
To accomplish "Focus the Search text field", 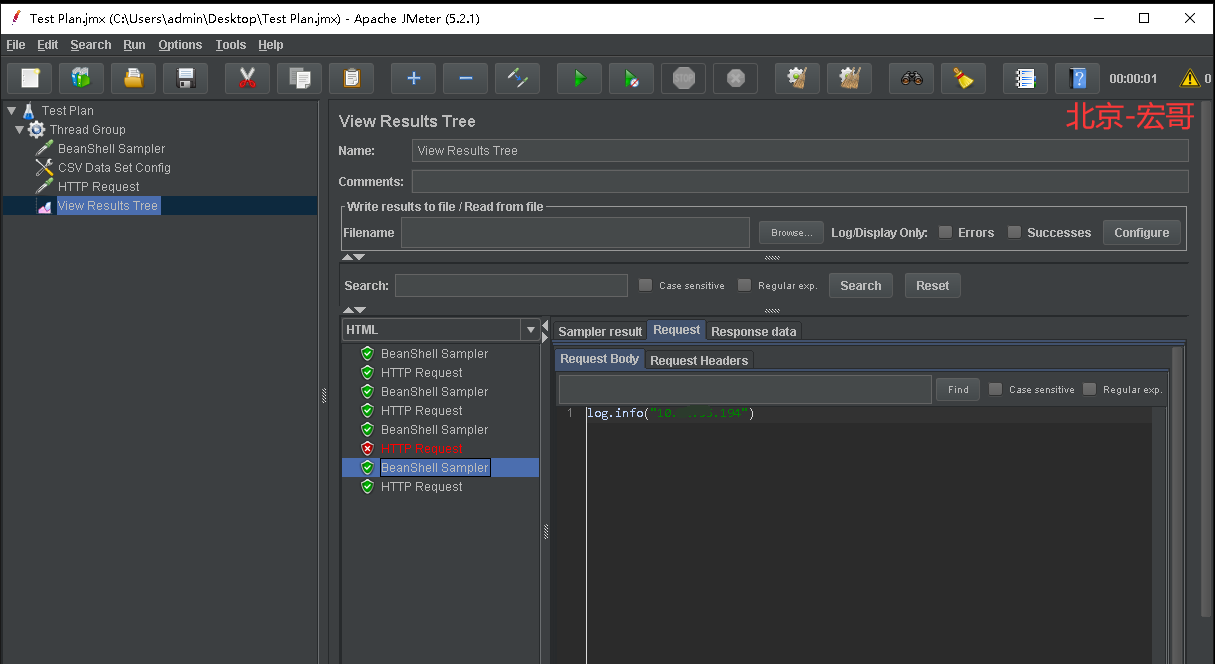I will click(x=511, y=286).
